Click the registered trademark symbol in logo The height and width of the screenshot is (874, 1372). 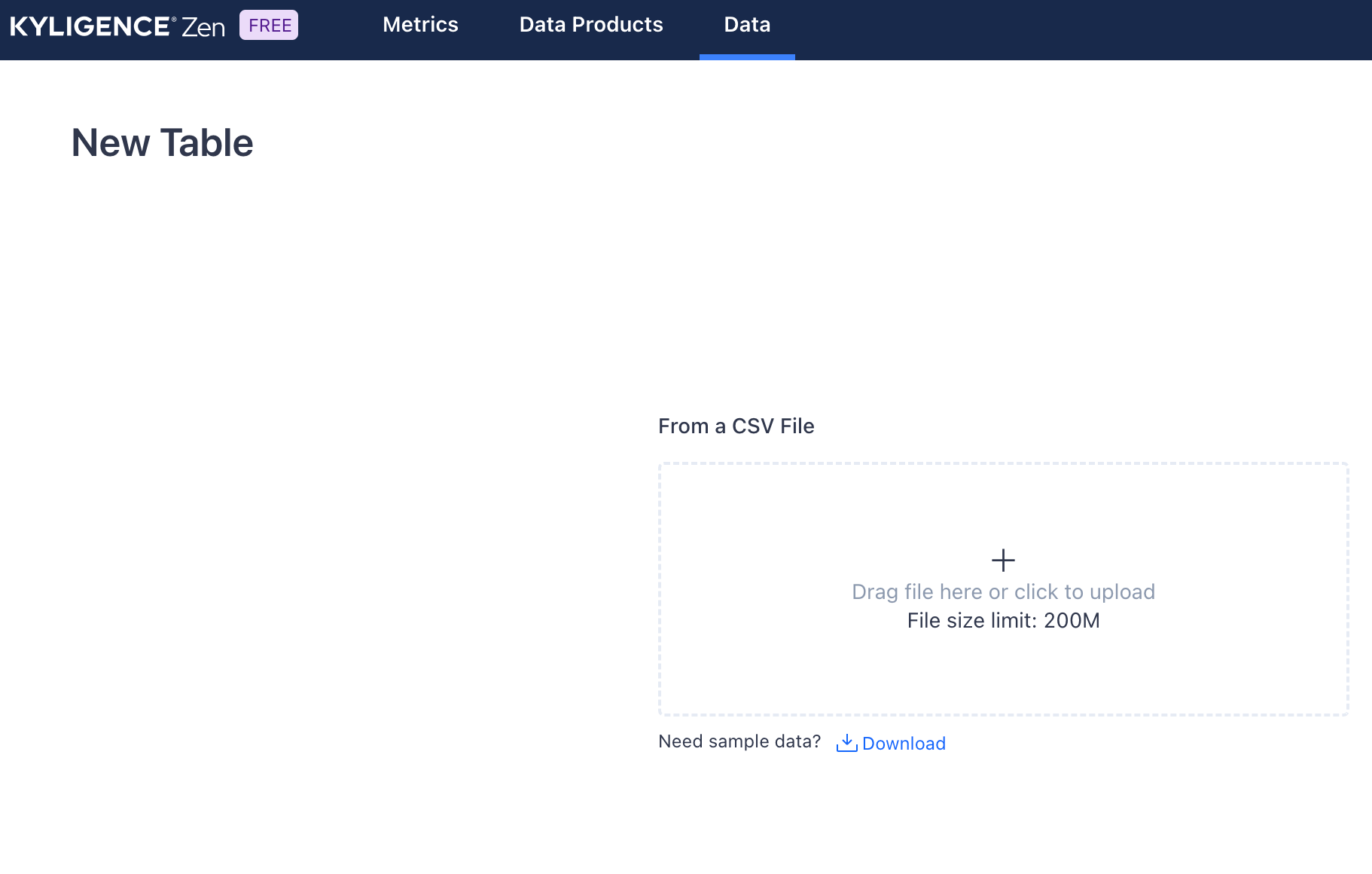click(x=174, y=20)
